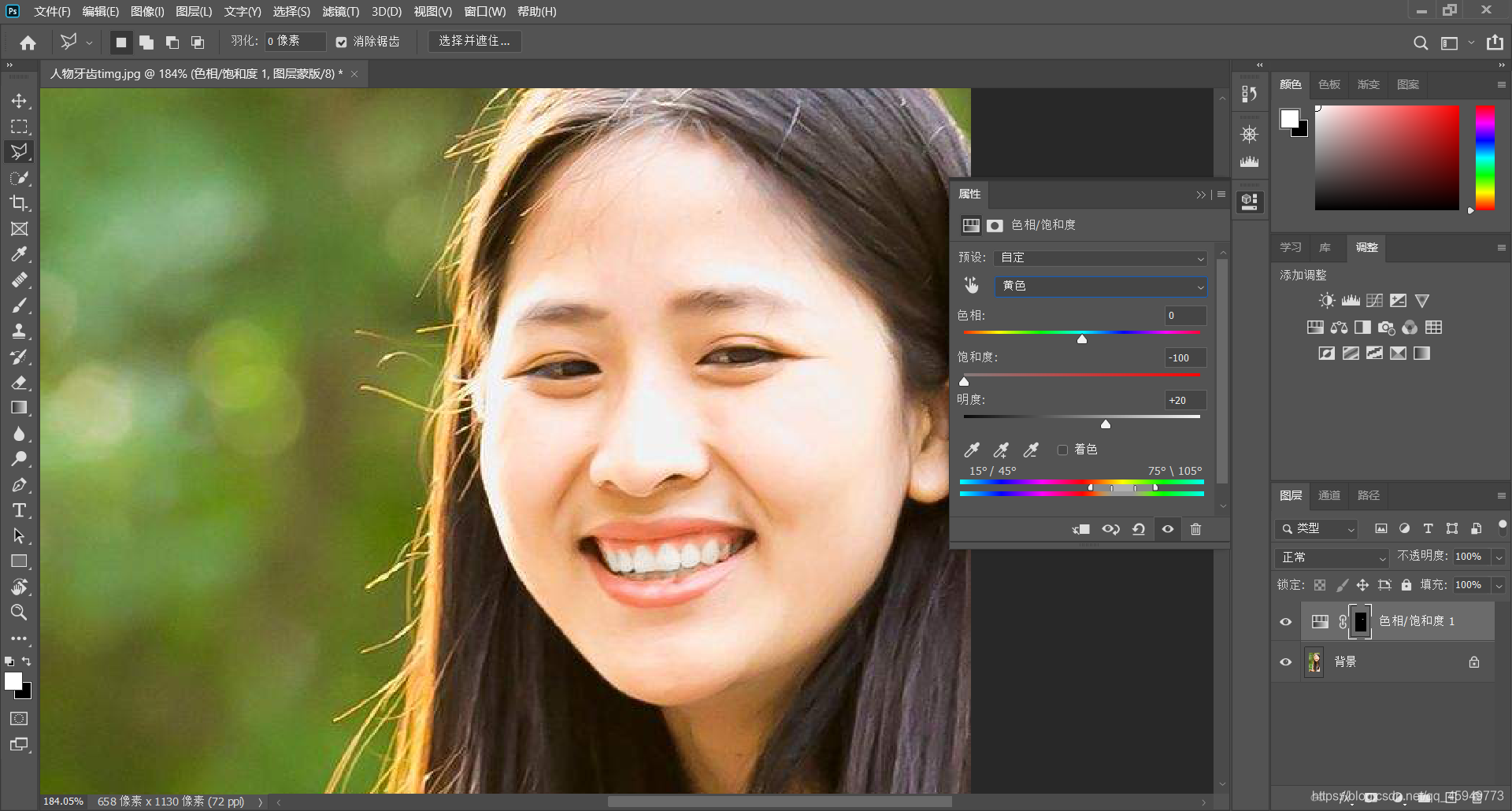Lock all on the selected layer
The width and height of the screenshot is (1512, 811).
click(1406, 585)
